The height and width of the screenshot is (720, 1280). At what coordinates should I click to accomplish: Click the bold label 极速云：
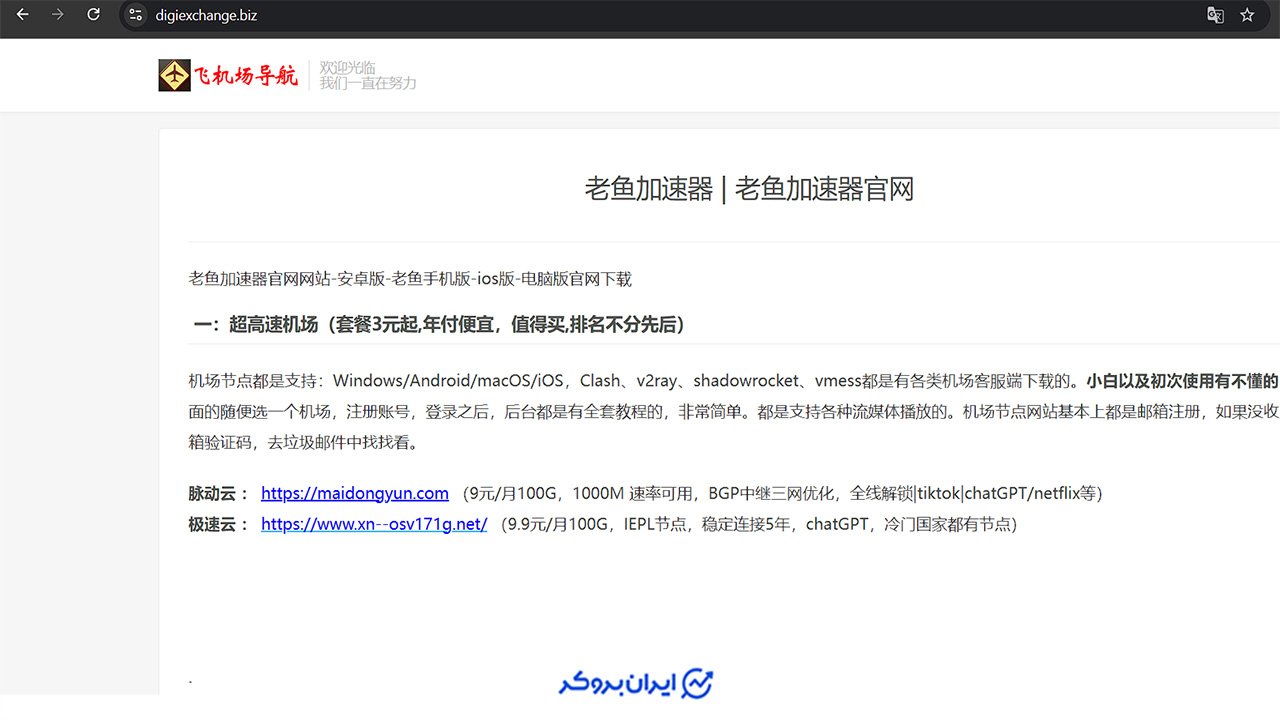pos(219,524)
